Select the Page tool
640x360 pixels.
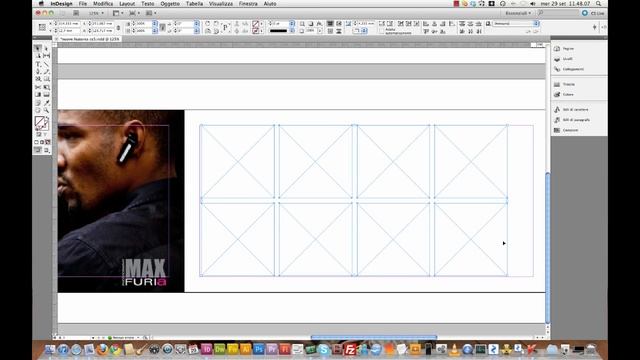click(38, 56)
